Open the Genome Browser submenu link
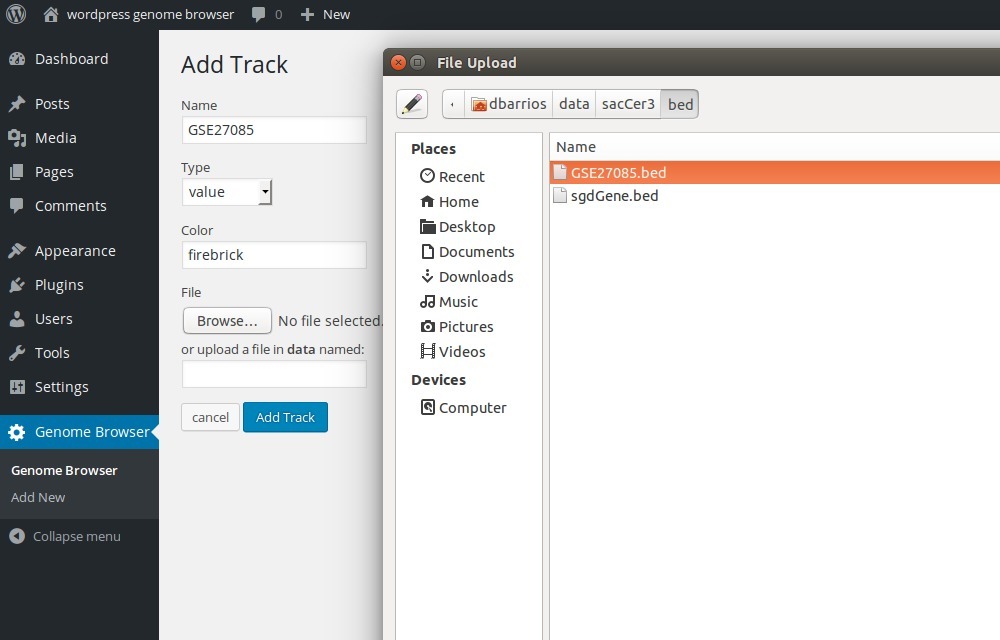1000x640 pixels. pyautogui.click(x=64, y=470)
